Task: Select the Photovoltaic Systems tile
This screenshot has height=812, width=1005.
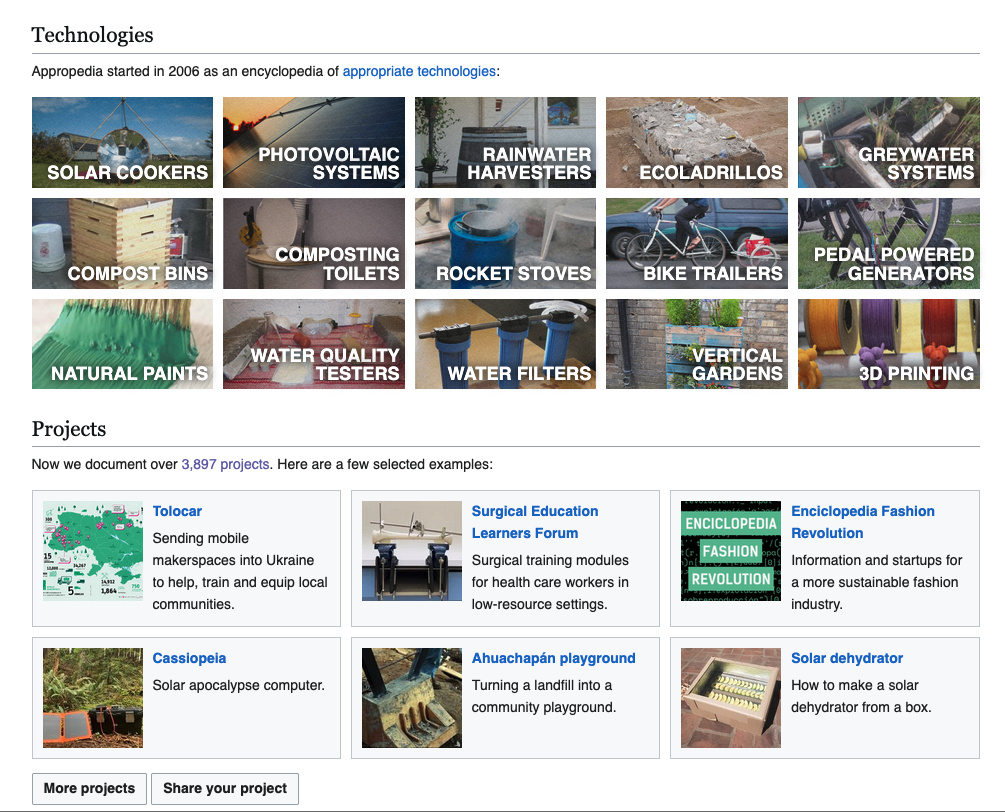Action: [313, 142]
